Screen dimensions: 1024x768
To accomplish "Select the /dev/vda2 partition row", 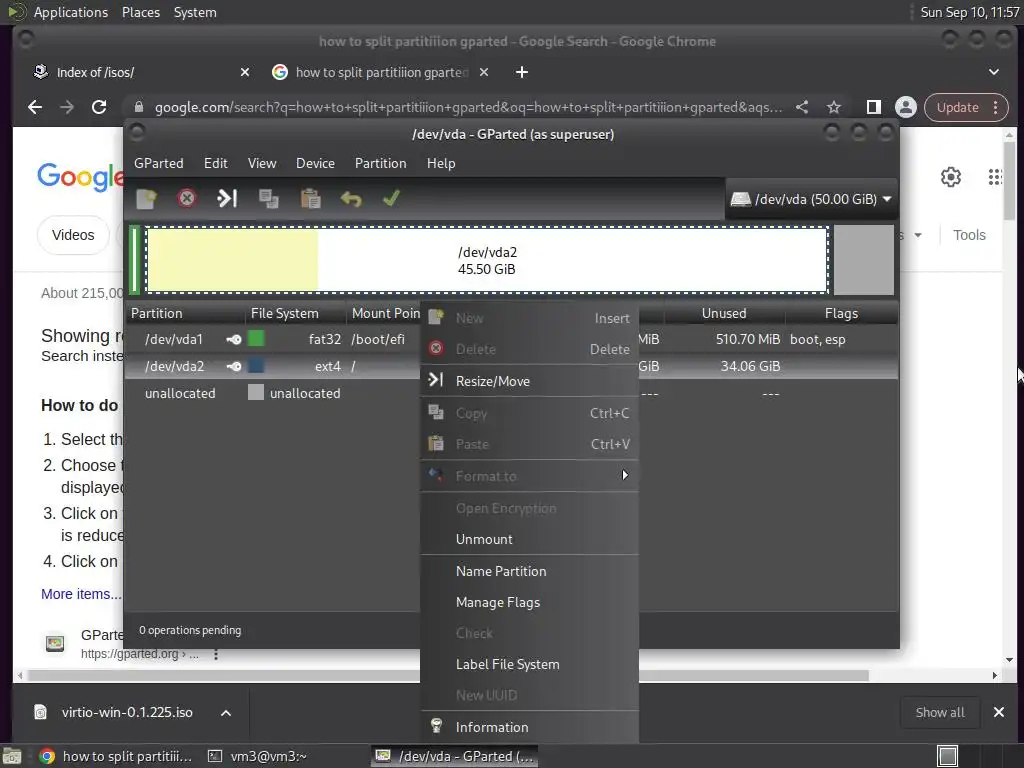I will click(511, 366).
